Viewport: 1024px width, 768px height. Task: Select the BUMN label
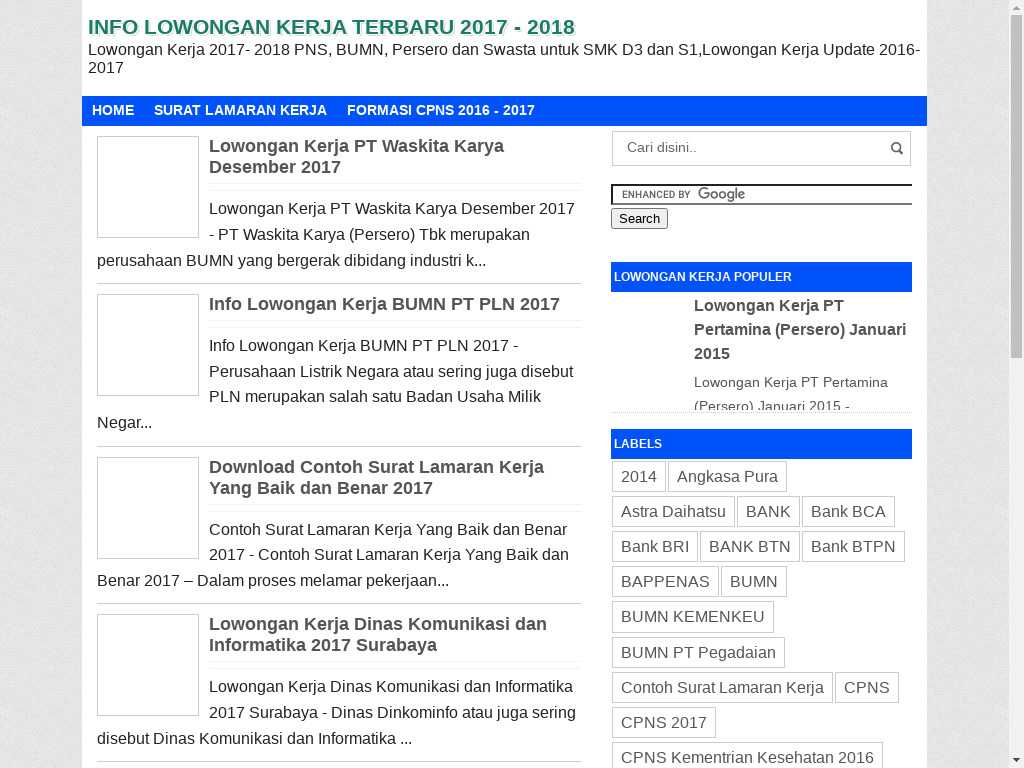point(754,582)
